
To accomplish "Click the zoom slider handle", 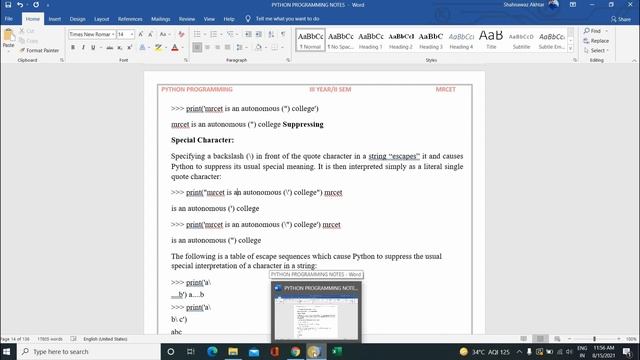I will [594, 339].
